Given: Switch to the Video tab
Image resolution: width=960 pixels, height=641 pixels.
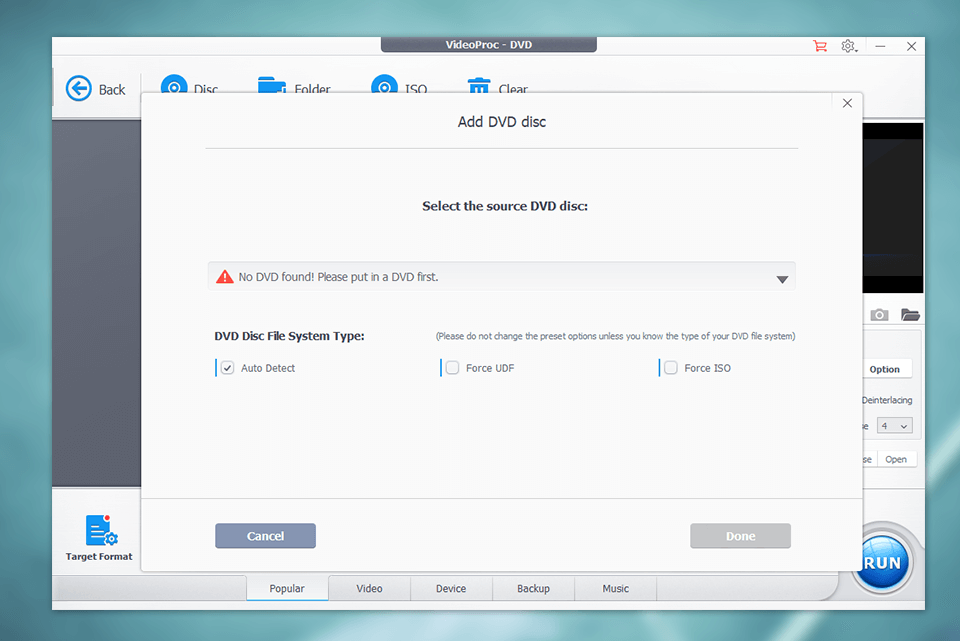Looking at the screenshot, I should 369,588.
